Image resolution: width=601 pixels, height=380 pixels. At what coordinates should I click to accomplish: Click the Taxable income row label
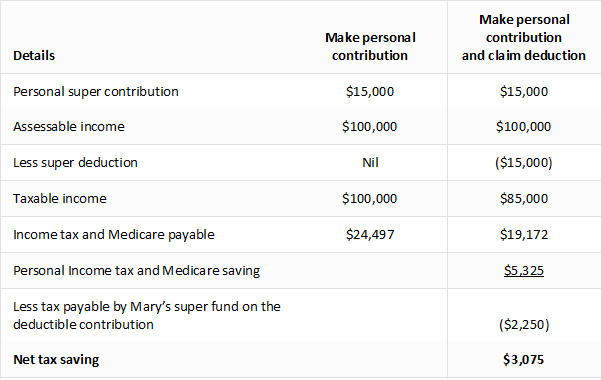point(60,199)
